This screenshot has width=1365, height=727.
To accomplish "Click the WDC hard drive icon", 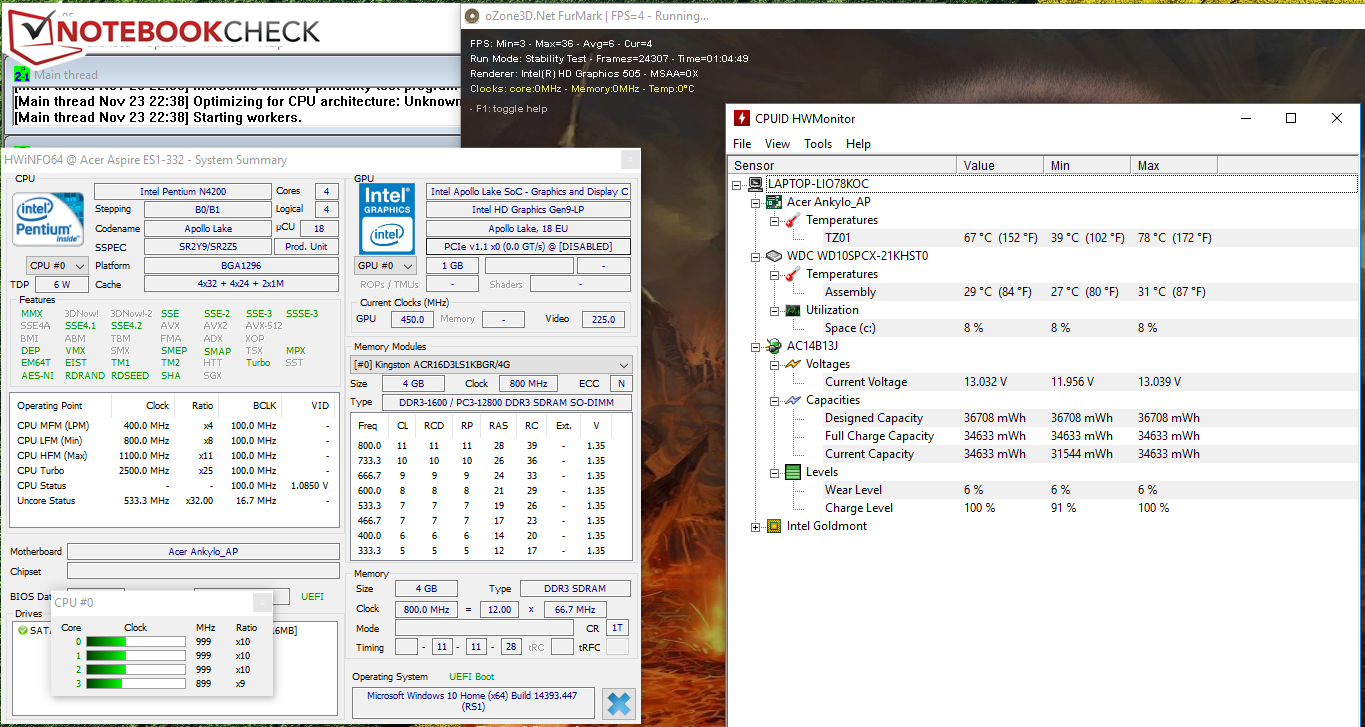I will pyautogui.click(x=774, y=256).
